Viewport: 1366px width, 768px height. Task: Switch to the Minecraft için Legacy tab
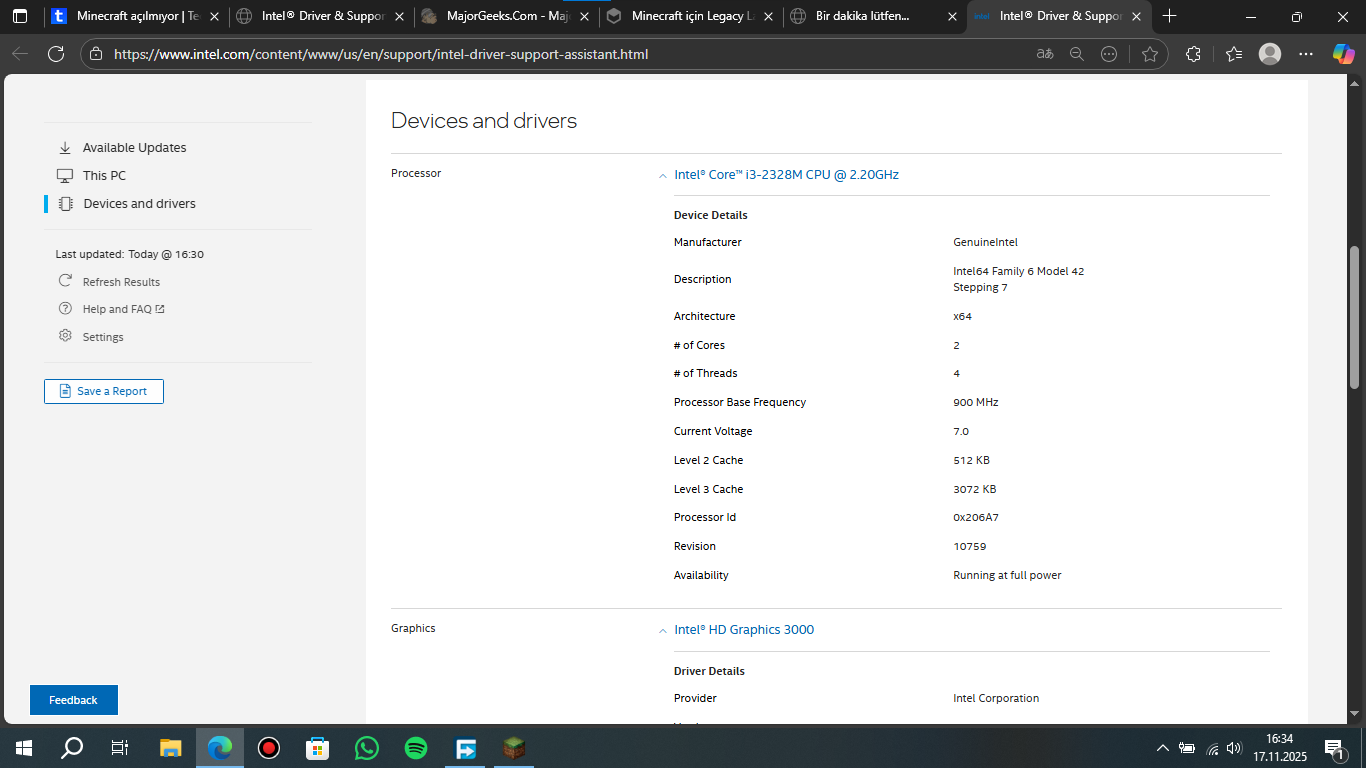[690, 16]
